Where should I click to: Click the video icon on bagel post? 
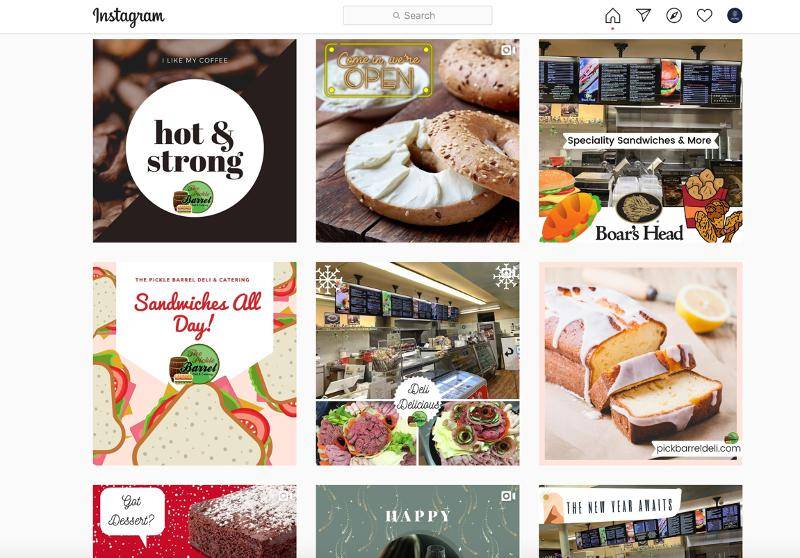click(507, 50)
